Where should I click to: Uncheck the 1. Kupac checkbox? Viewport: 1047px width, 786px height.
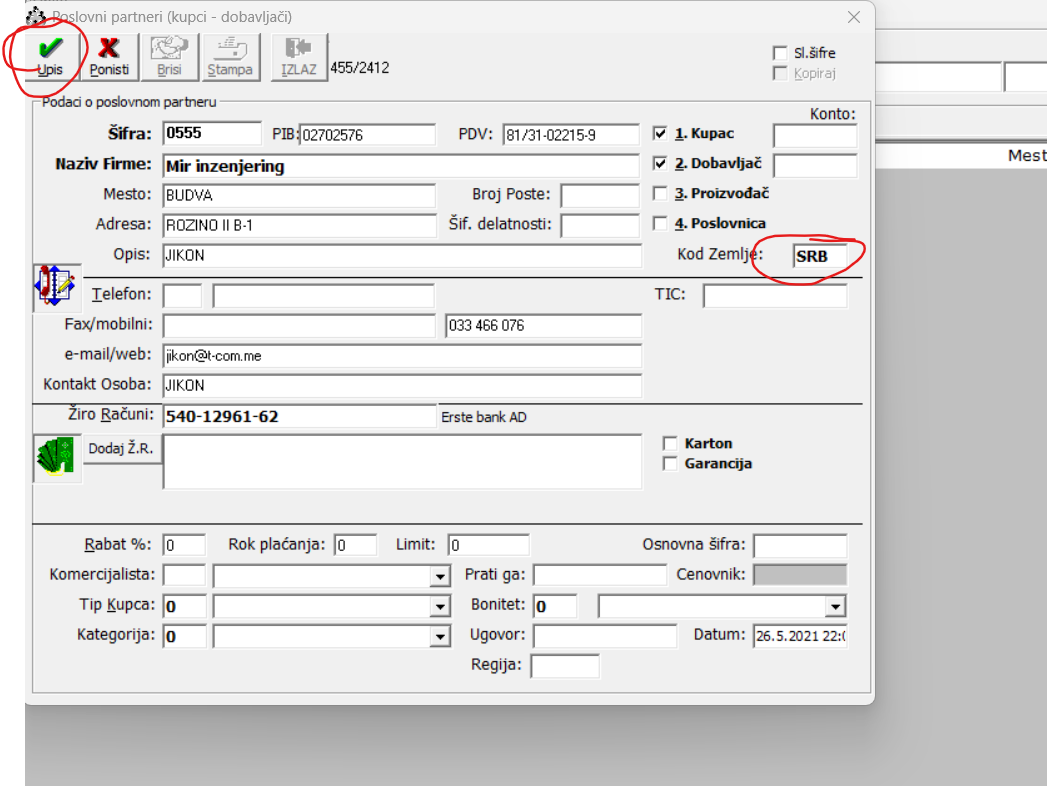pos(660,133)
